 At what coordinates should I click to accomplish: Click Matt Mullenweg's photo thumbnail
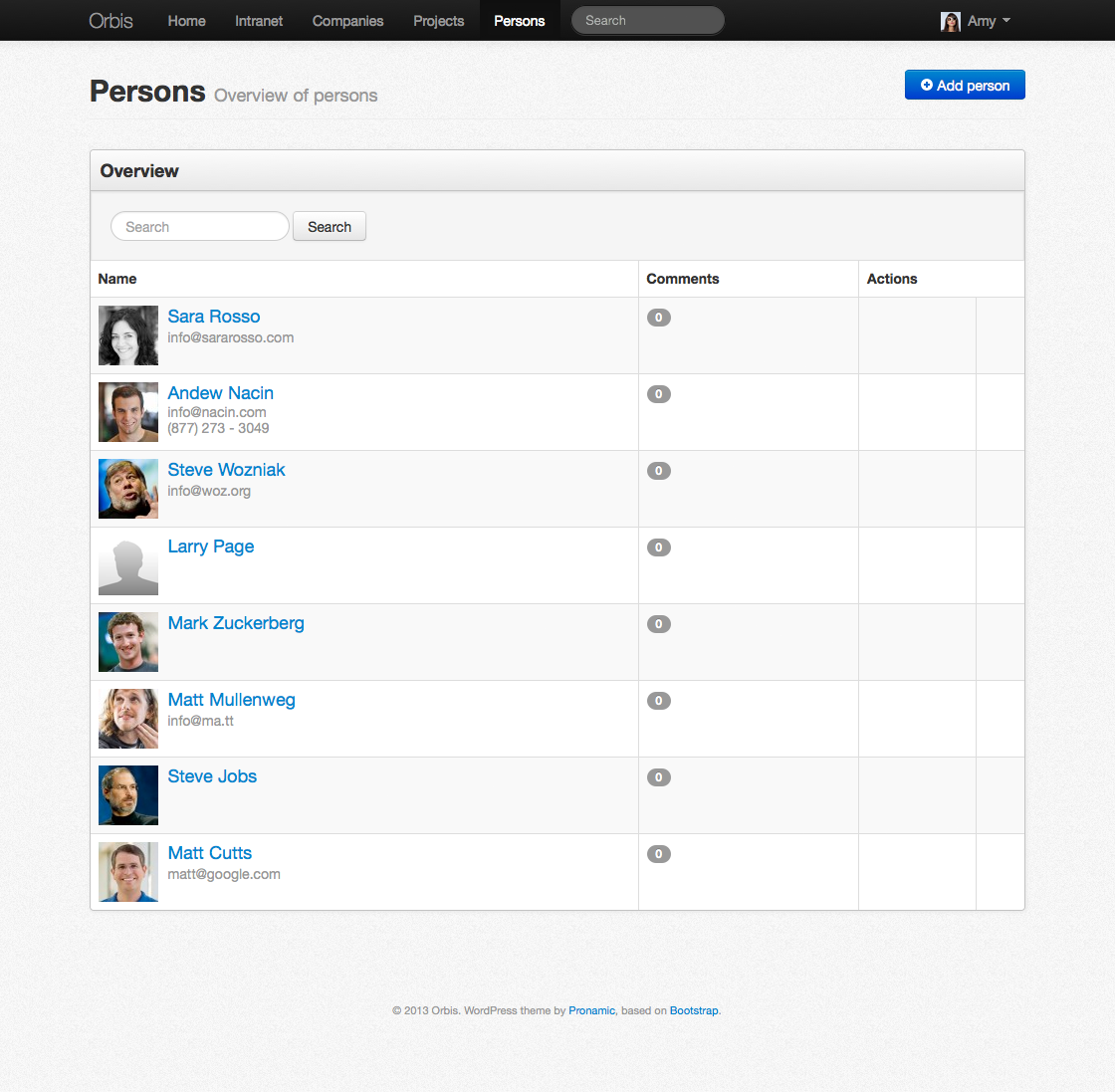coord(128,720)
